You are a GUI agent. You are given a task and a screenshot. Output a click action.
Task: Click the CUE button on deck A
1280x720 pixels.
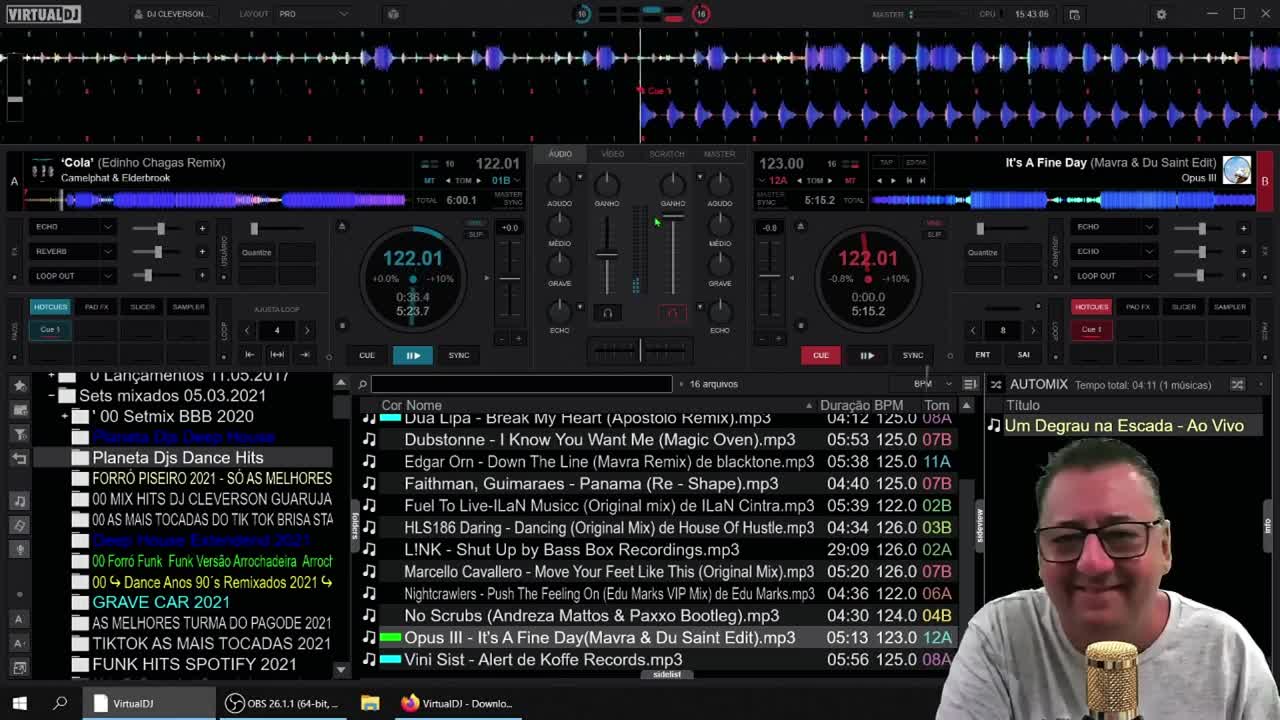(x=367, y=355)
